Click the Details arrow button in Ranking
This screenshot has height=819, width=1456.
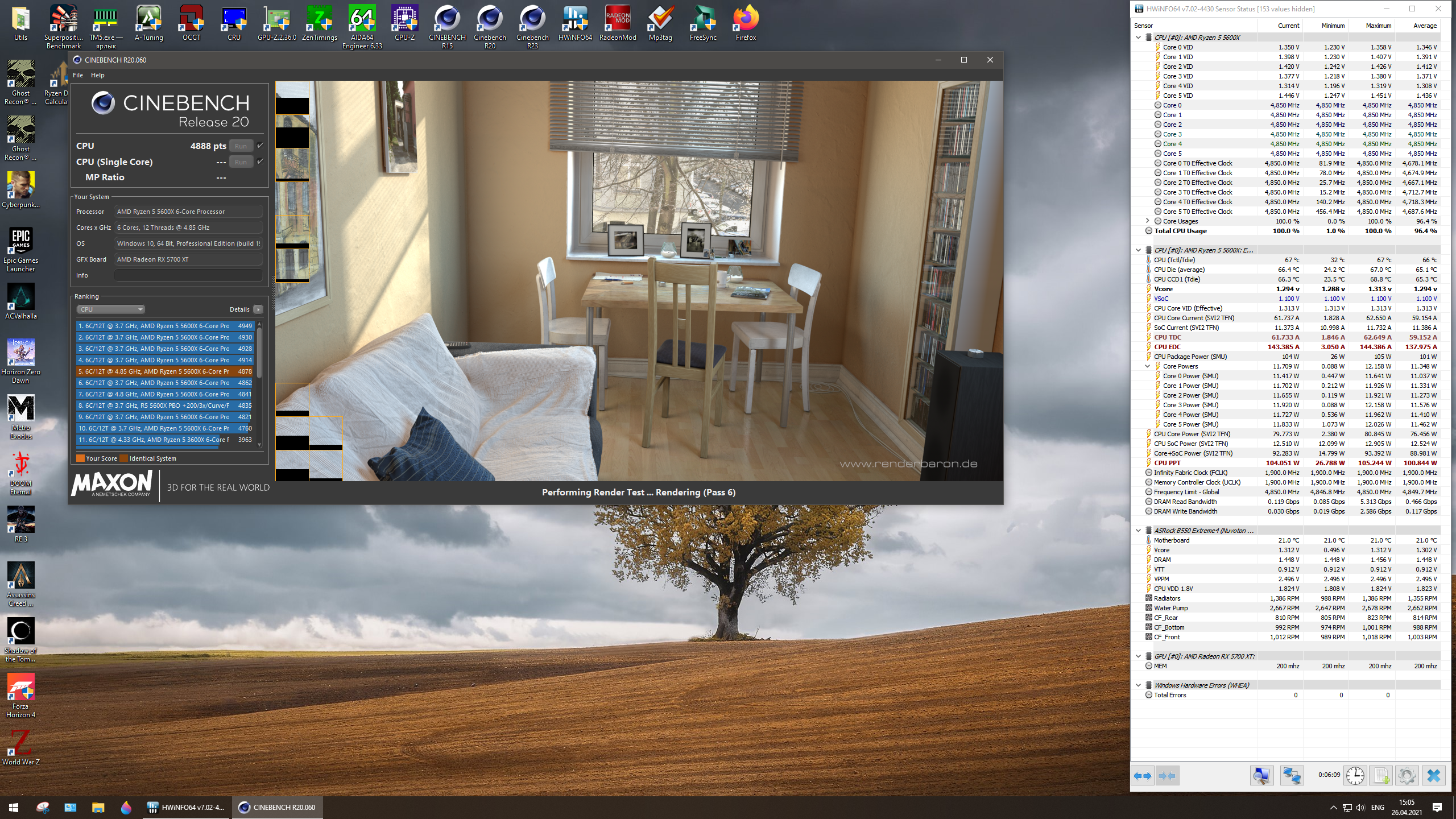pos(258,309)
